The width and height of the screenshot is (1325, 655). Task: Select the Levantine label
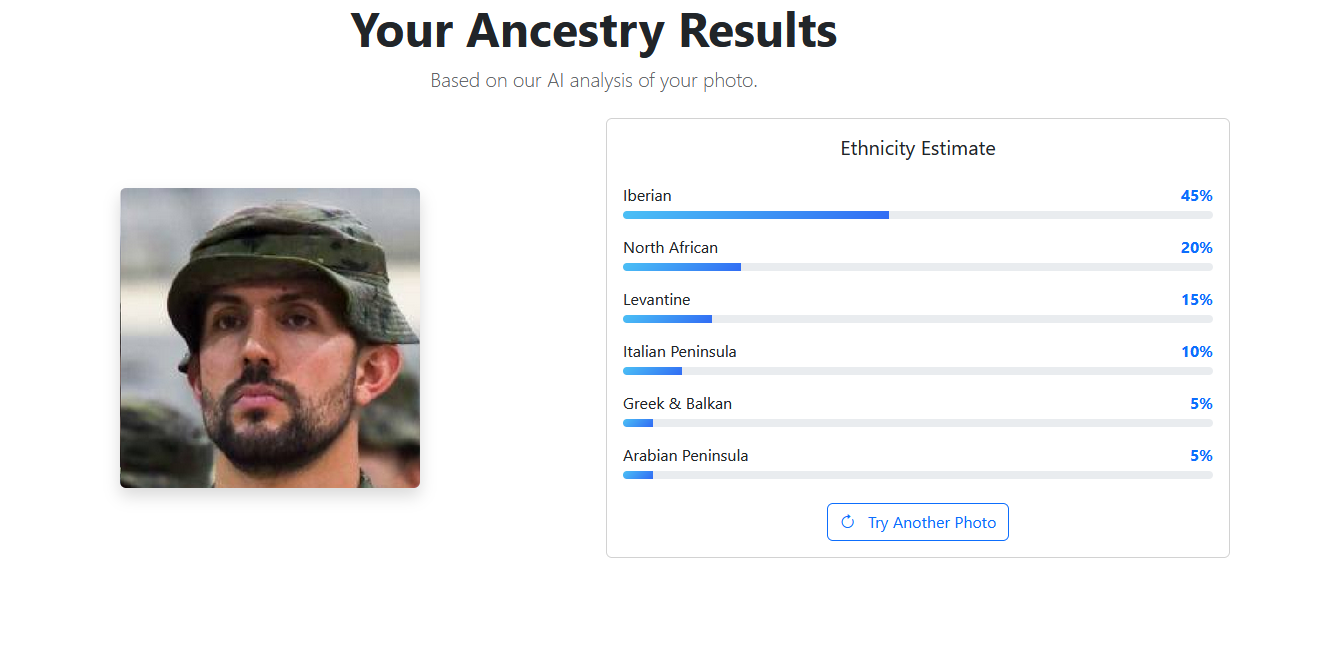point(656,300)
